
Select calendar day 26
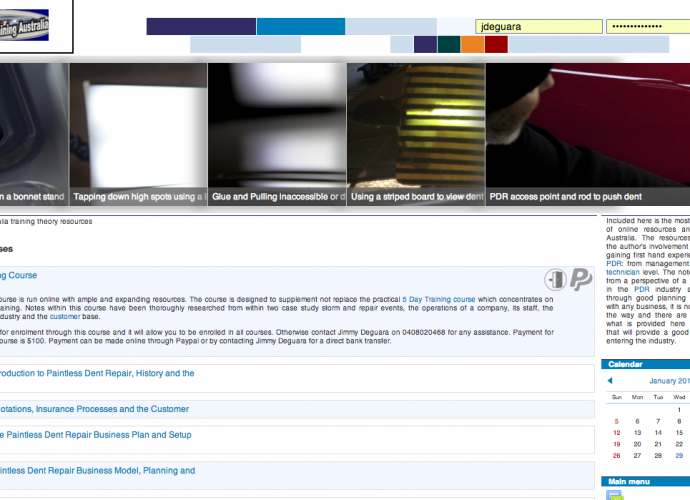coord(617,456)
